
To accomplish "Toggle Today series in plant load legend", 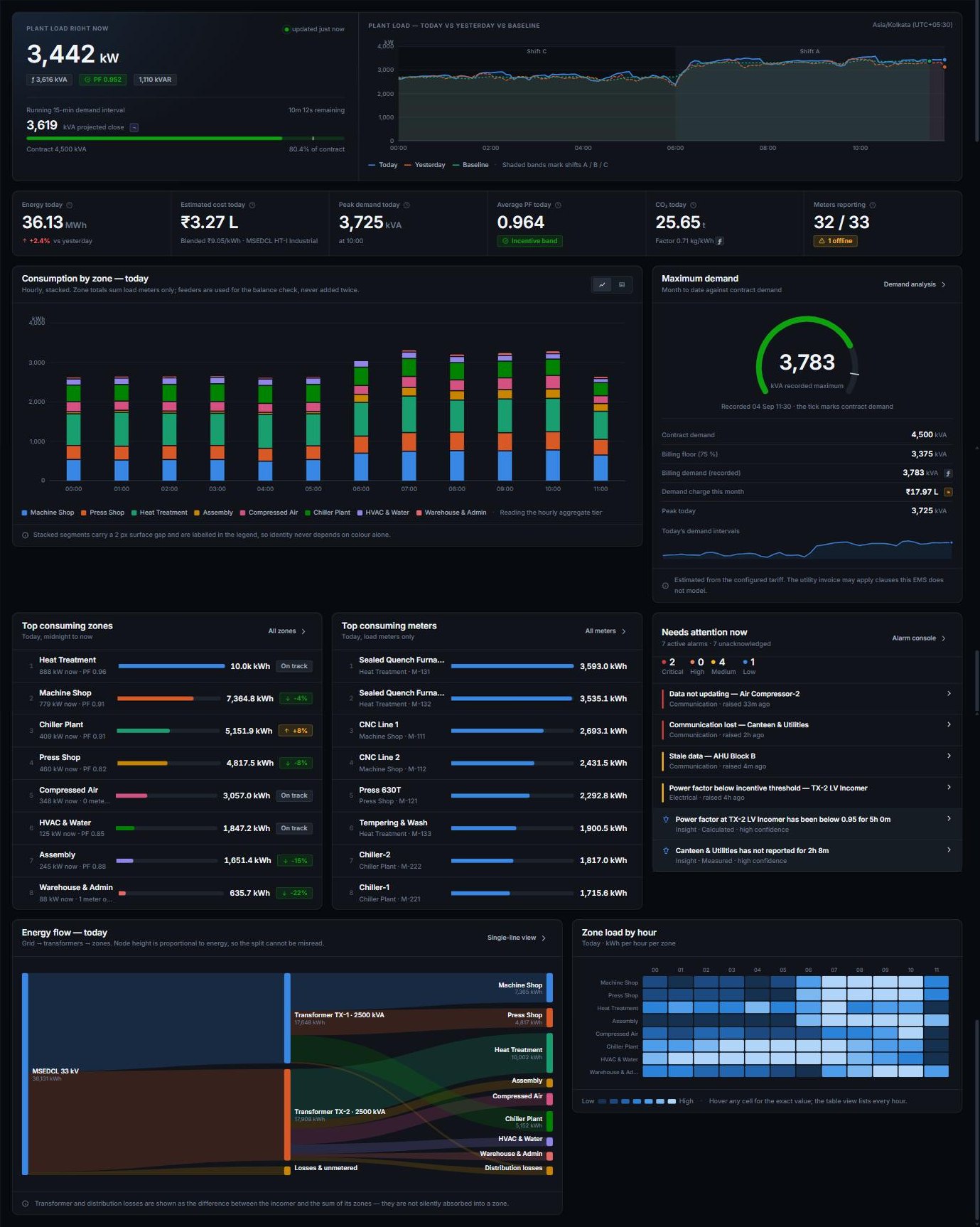I will click(x=383, y=165).
